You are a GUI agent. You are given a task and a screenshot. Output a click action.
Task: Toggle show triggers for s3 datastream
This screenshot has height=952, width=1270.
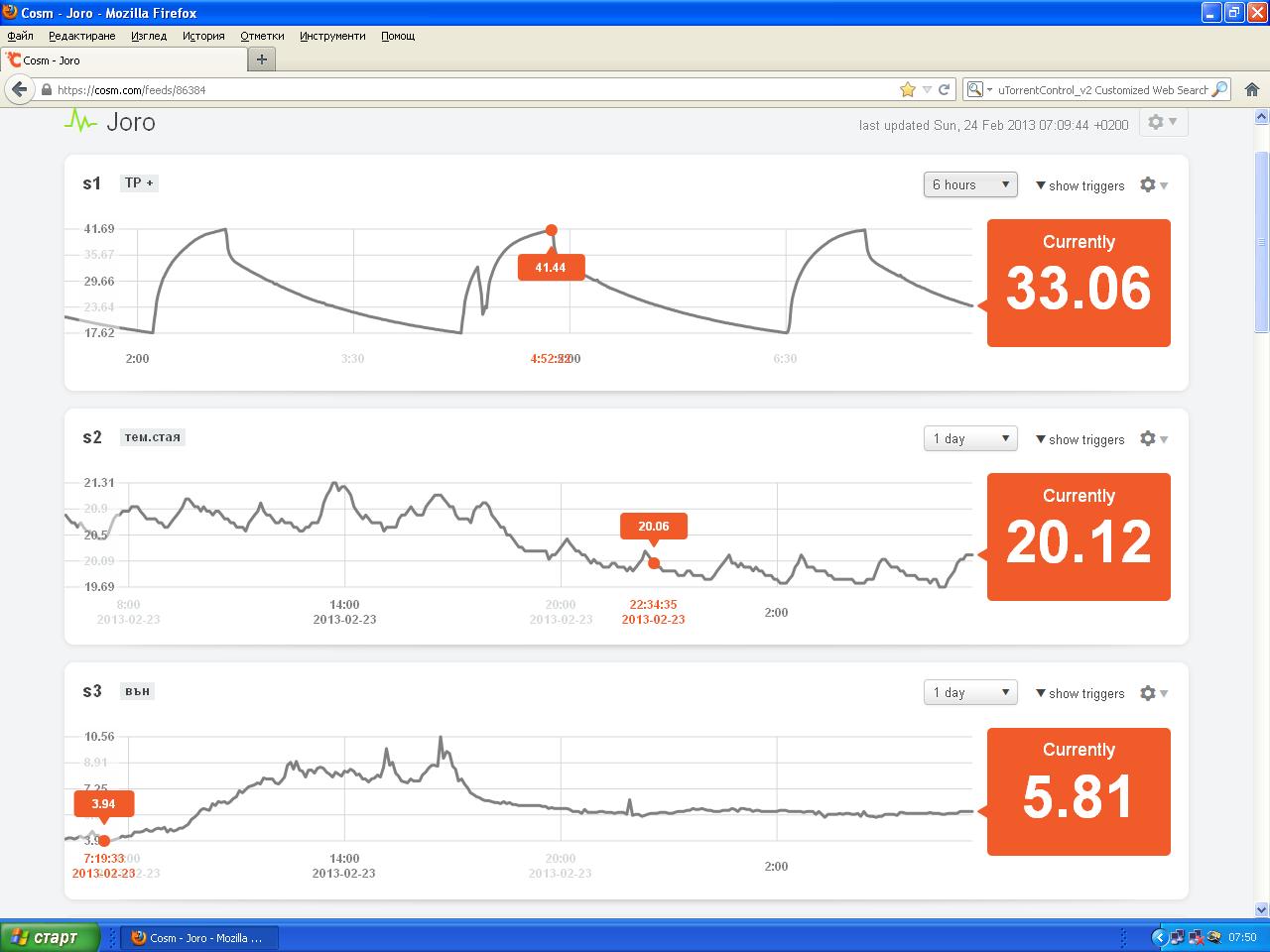coord(1079,693)
